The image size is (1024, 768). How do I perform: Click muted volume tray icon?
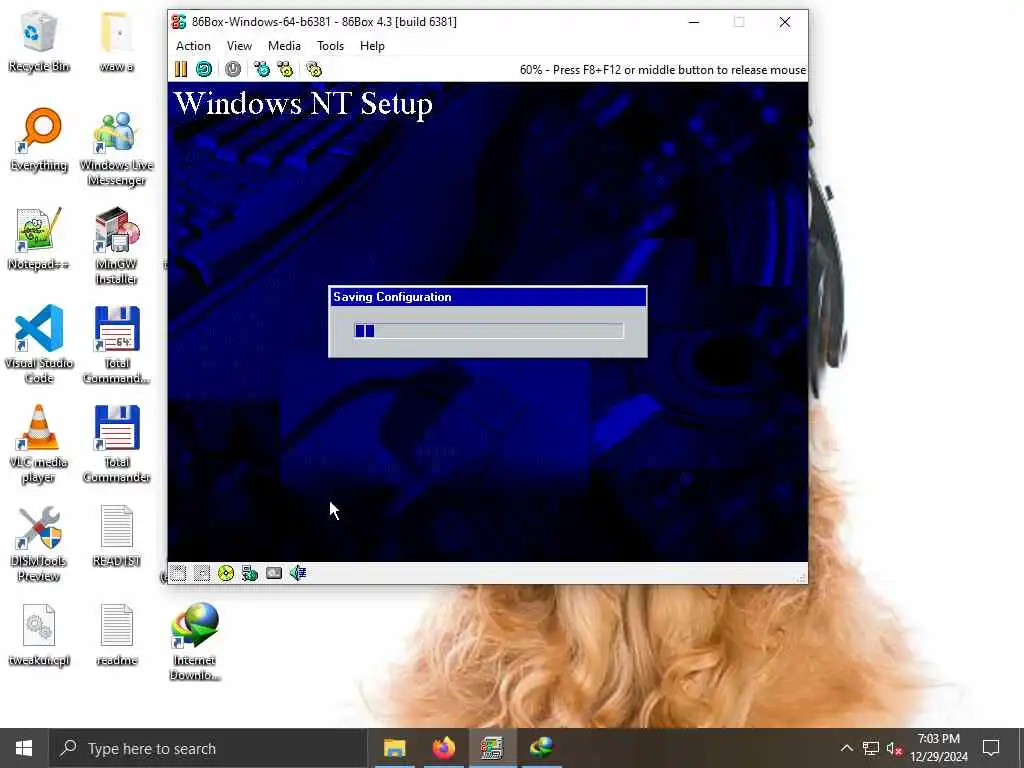[894, 748]
